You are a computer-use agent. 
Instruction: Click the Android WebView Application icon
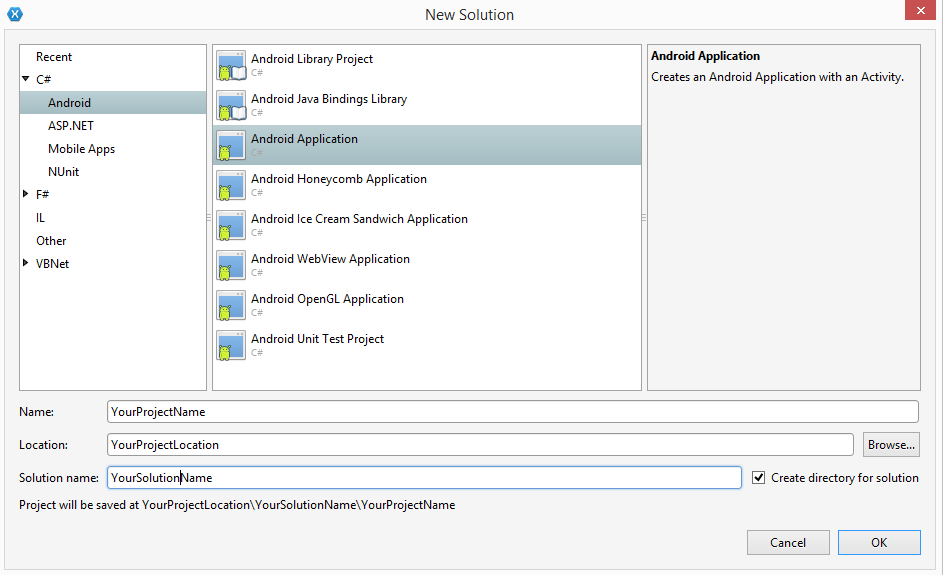click(x=231, y=265)
